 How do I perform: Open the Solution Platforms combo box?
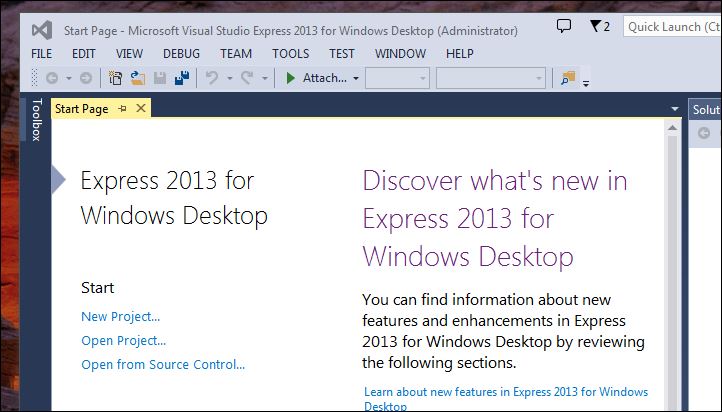(x=491, y=78)
